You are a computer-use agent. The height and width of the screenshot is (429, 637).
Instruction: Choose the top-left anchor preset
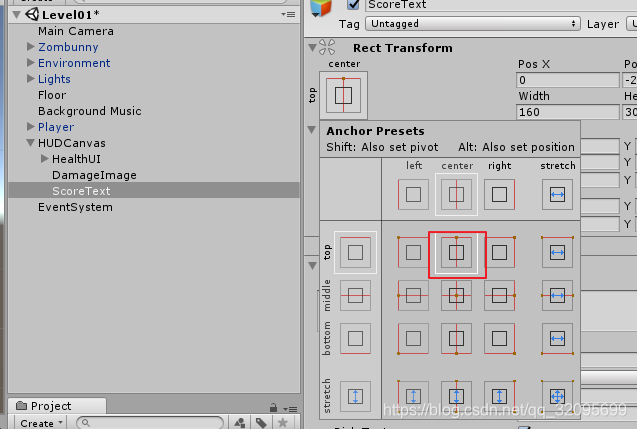pyautogui.click(x=413, y=253)
